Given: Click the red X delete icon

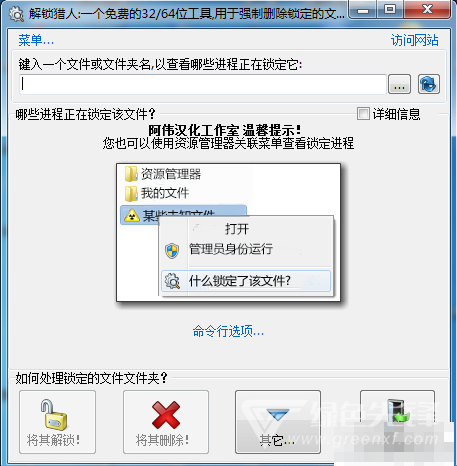Looking at the screenshot, I should coord(166,415).
